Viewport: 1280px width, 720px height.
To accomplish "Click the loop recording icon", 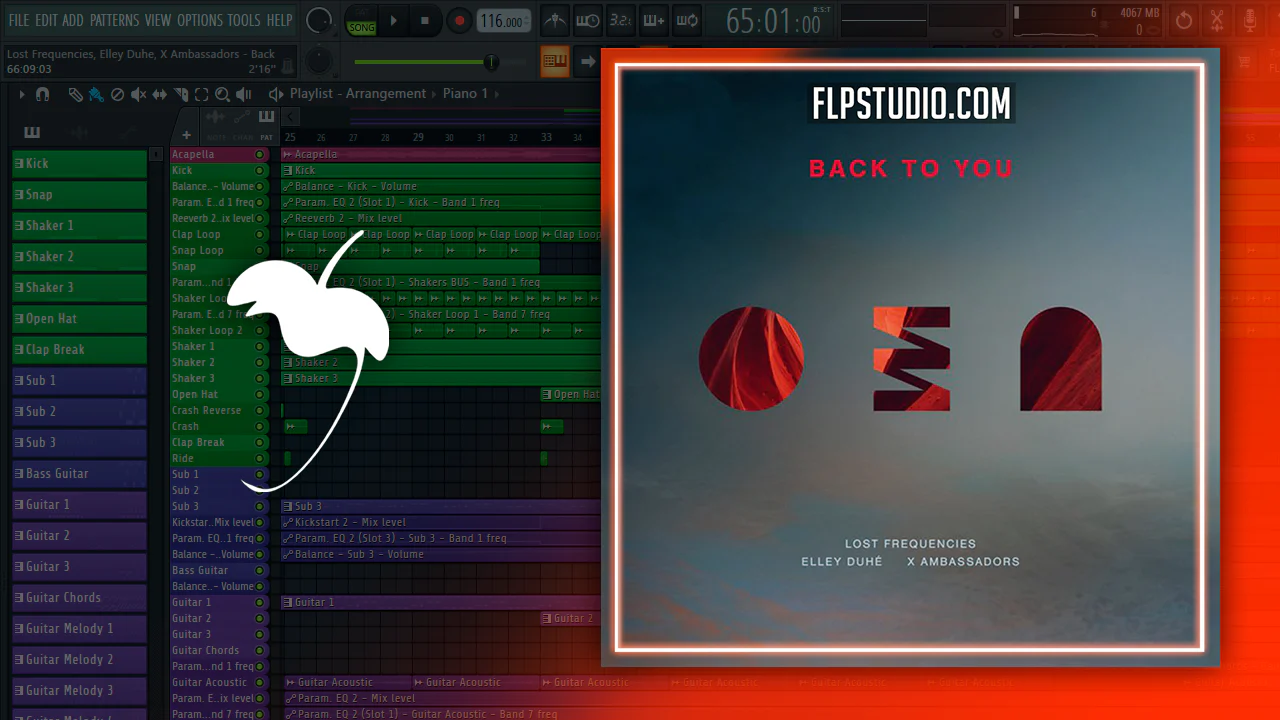I will coord(687,20).
